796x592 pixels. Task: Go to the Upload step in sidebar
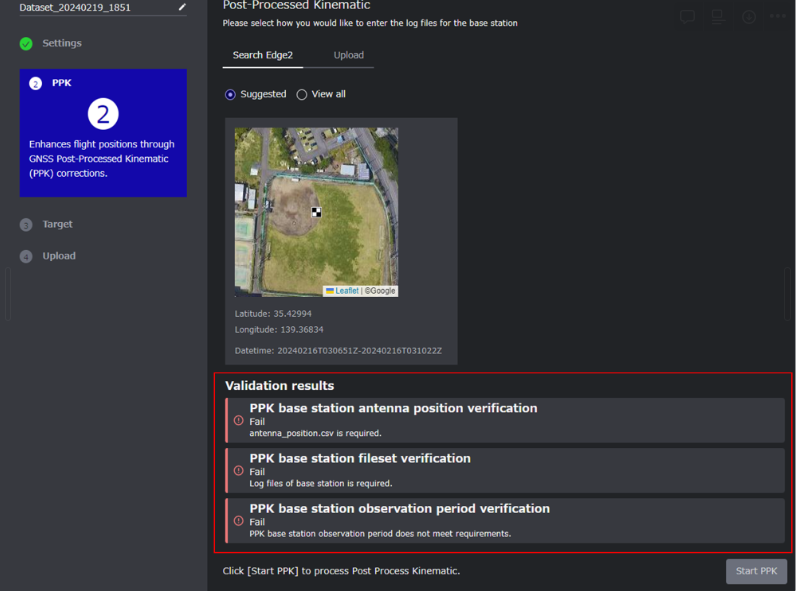(59, 256)
